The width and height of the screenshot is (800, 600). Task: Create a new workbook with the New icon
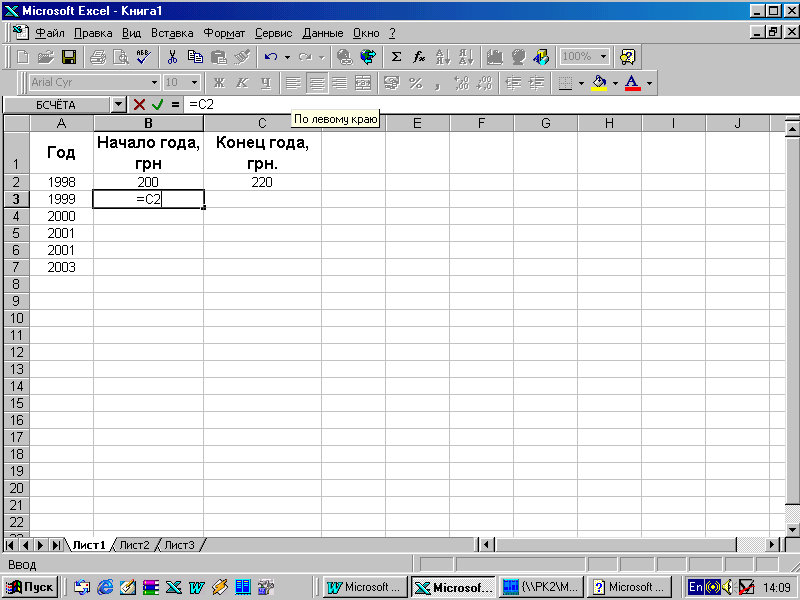(x=22, y=57)
